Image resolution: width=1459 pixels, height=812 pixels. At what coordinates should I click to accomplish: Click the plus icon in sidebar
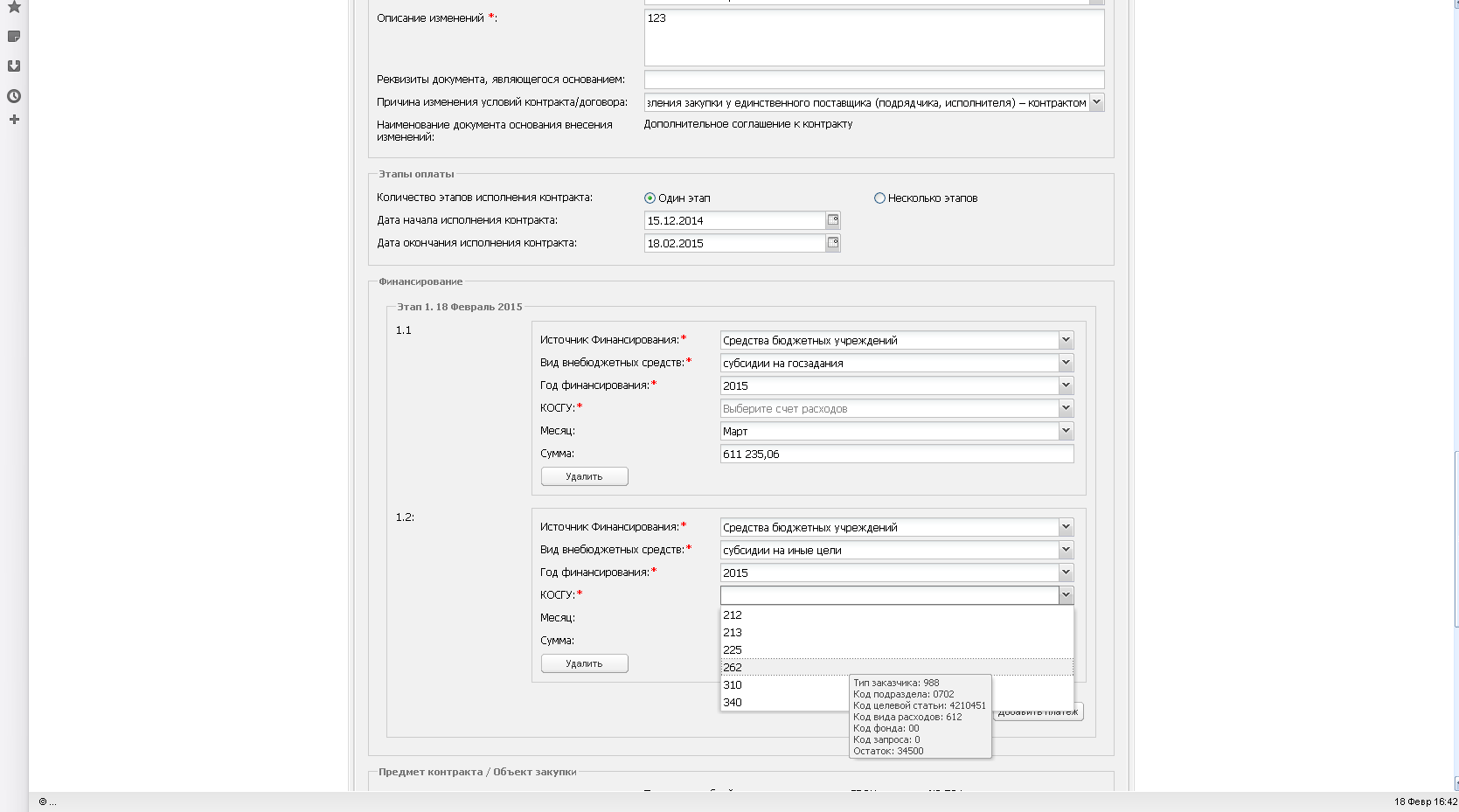pyautogui.click(x=14, y=120)
